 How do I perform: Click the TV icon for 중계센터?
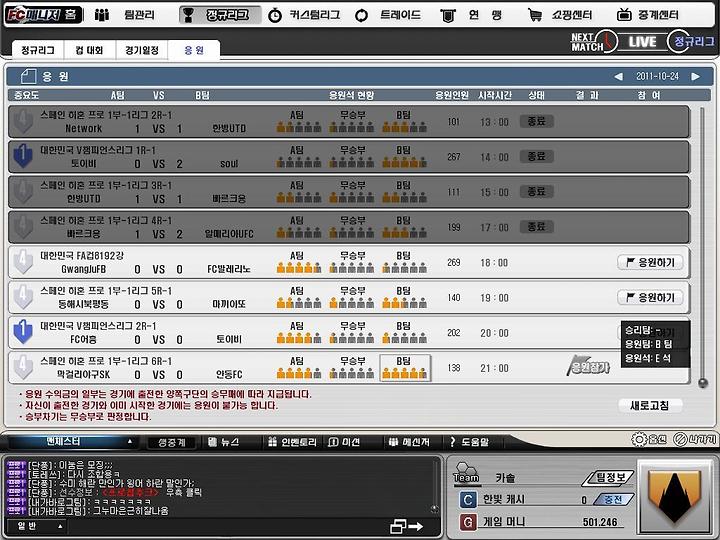624,15
